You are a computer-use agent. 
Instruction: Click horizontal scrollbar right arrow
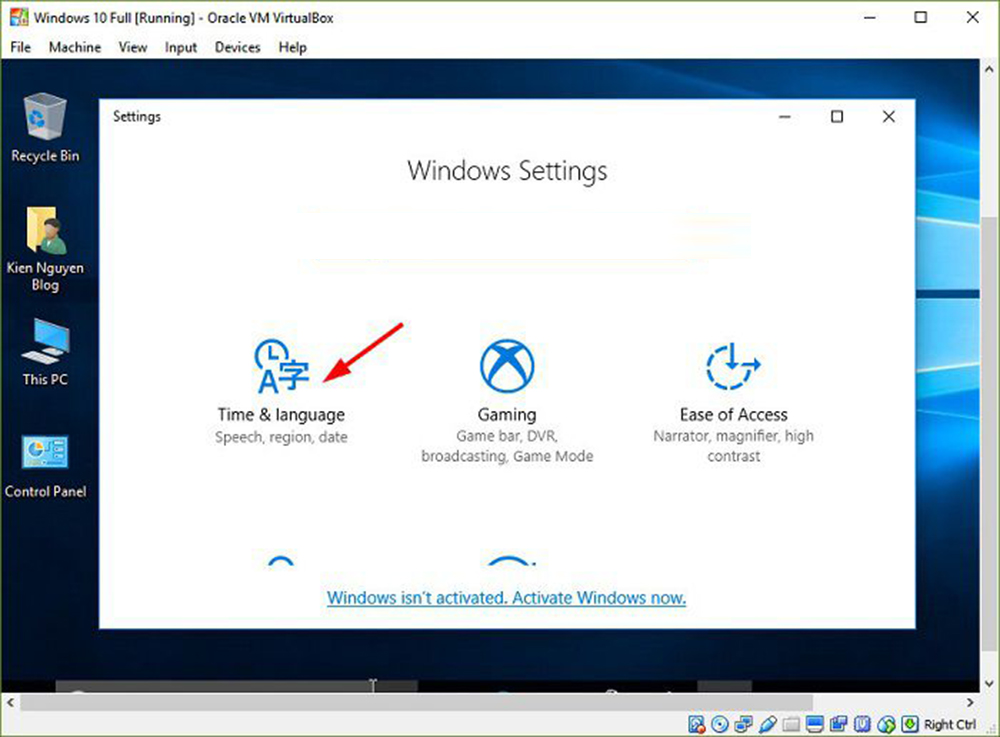point(970,703)
